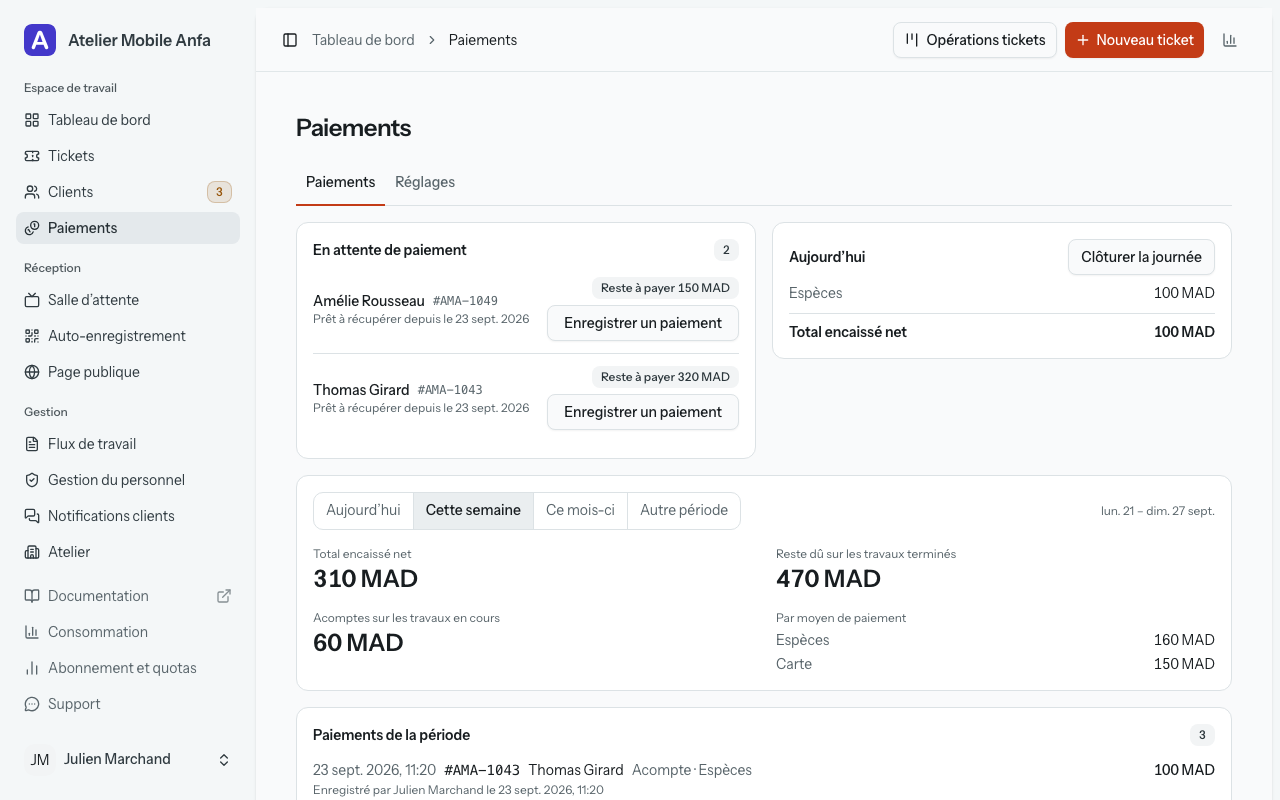Click the external link icon beside Documentation
This screenshot has width=1280, height=800.
[x=224, y=596]
